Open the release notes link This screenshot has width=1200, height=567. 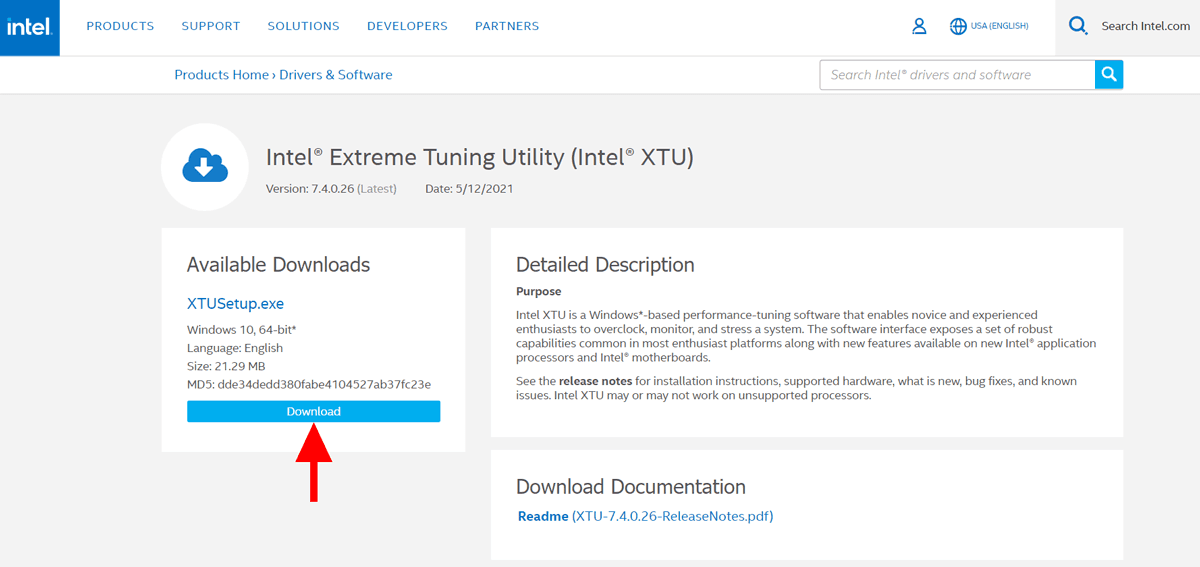[595, 381]
